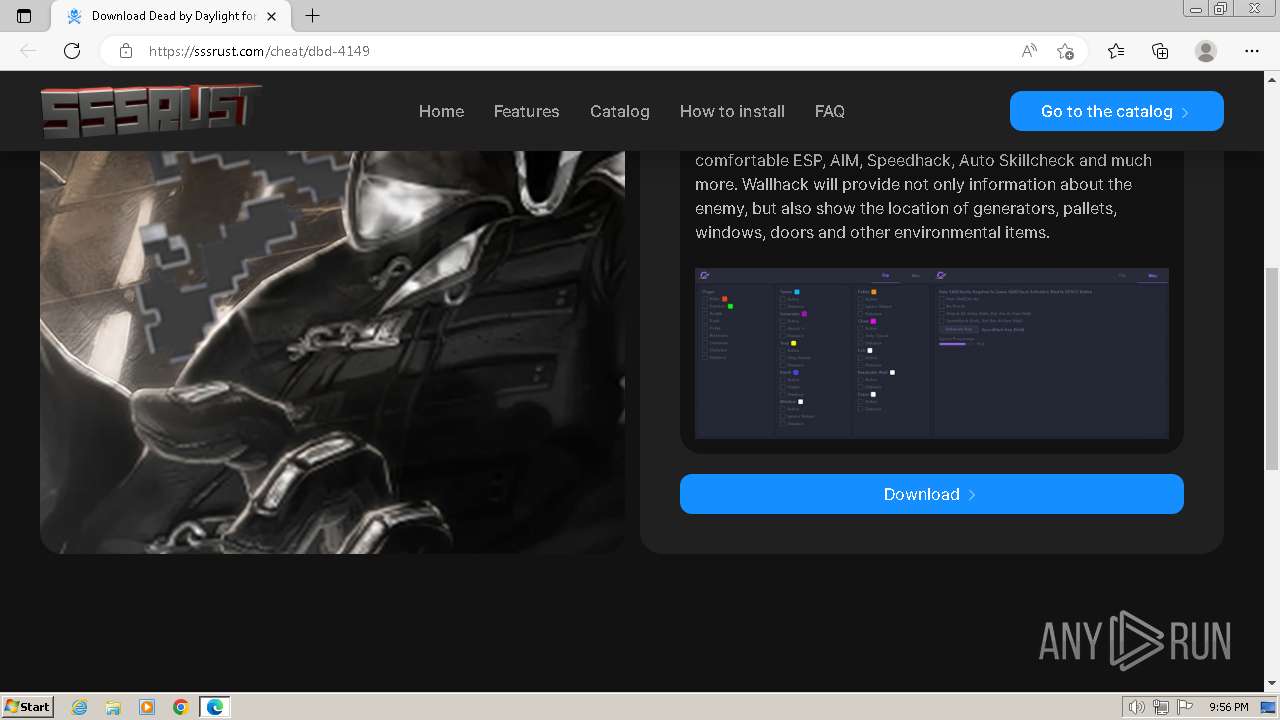Launch Chrome from the taskbar

coord(181,707)
